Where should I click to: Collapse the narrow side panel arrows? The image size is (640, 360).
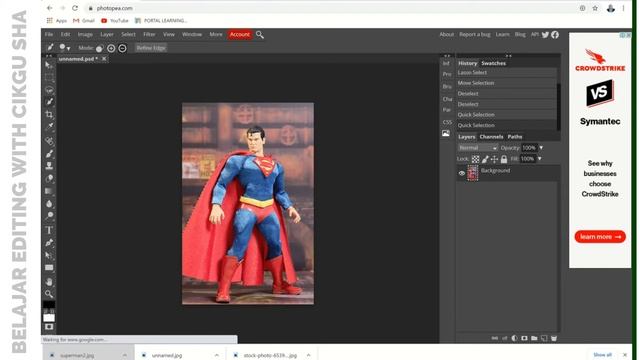click(447, 56)
